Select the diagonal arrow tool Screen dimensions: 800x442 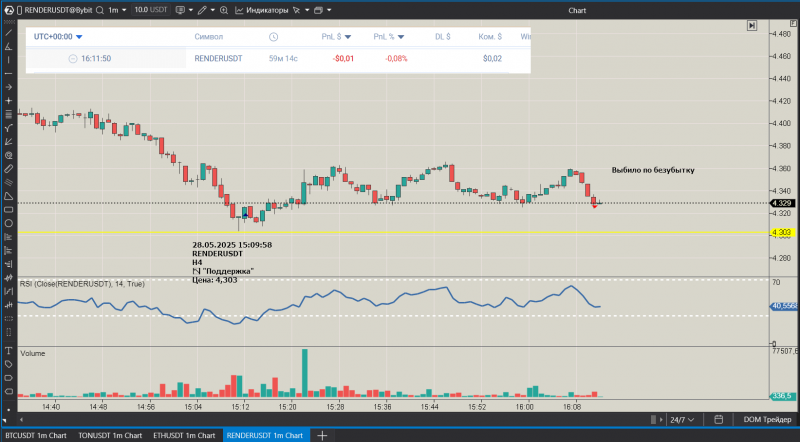coord(9,141)
